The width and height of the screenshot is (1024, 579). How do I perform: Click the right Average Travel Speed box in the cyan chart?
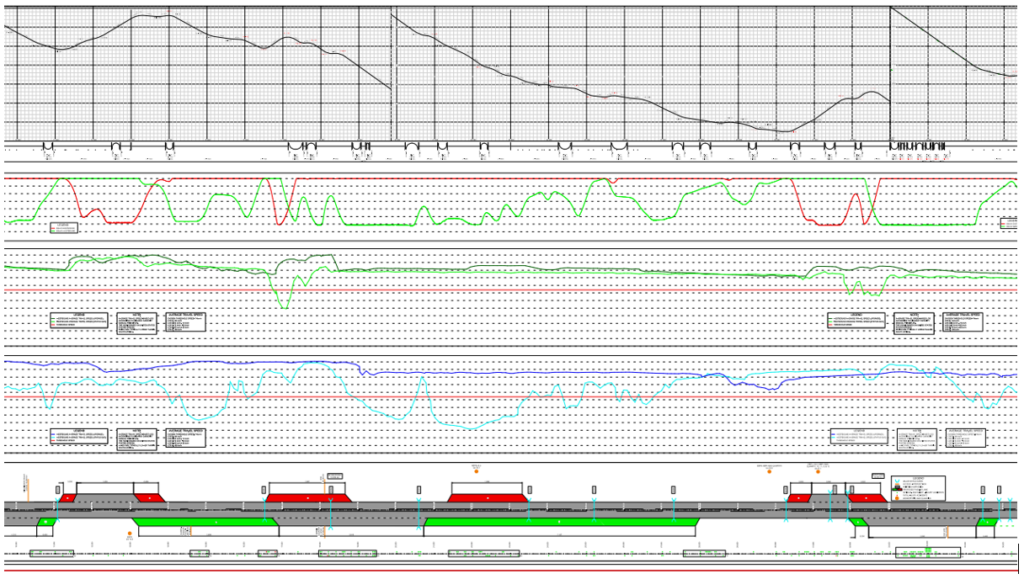point(964,437)
